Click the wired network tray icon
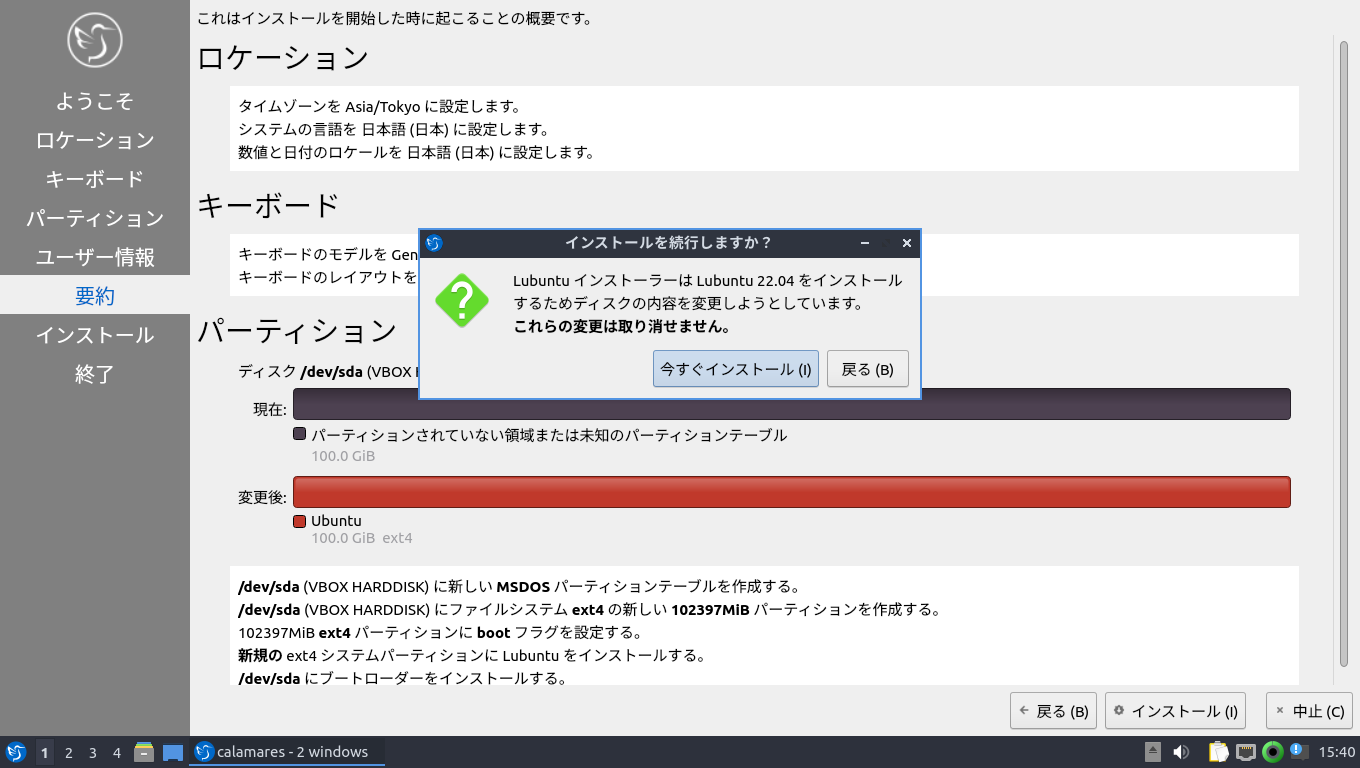Screen dimensions: 1360x768 (x=1246, y=752)
